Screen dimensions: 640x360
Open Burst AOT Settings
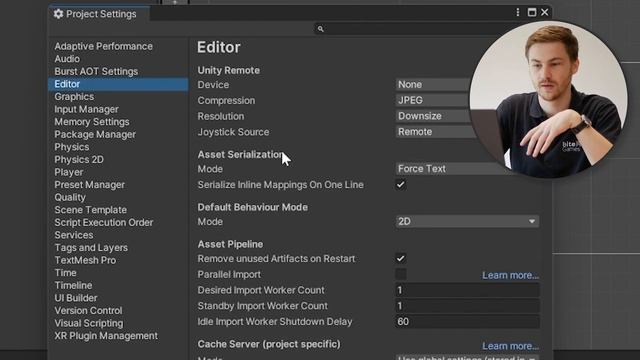pyautogui.click(x=96, y=71)
